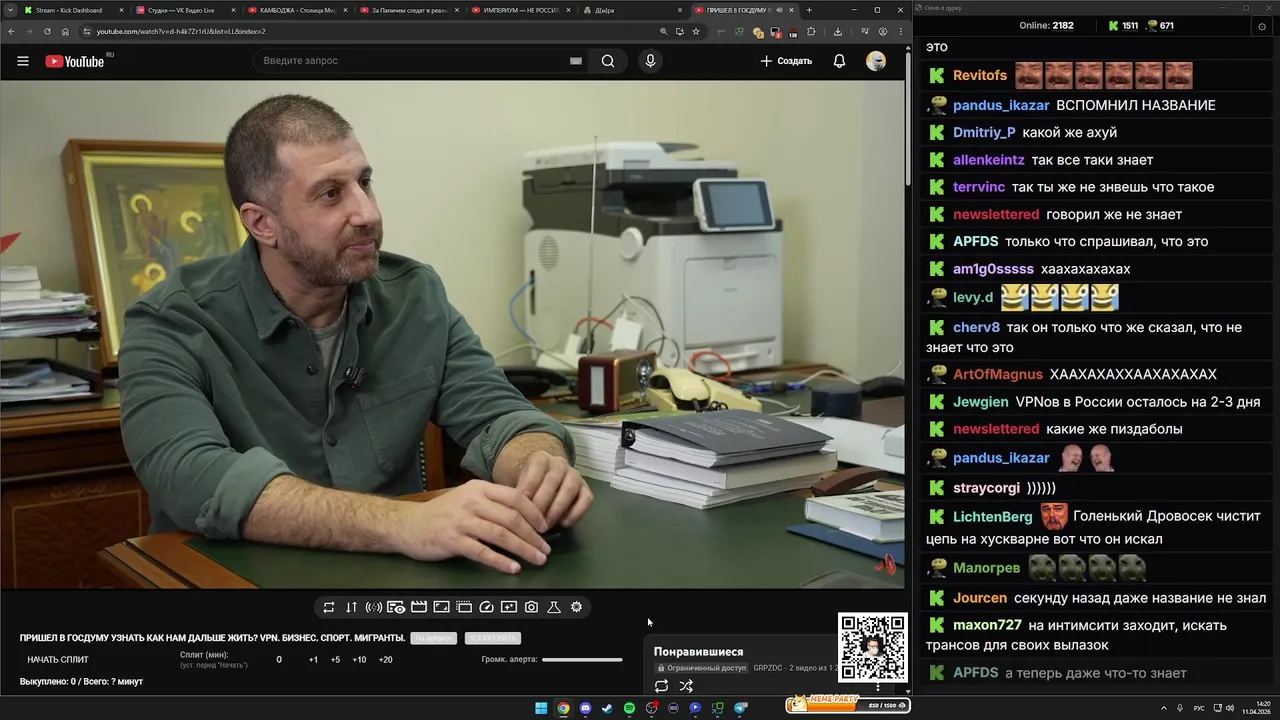Click the YouTube search magnifier button
The height and width of the screenshot is (720, 1280).
click(608, 61)
